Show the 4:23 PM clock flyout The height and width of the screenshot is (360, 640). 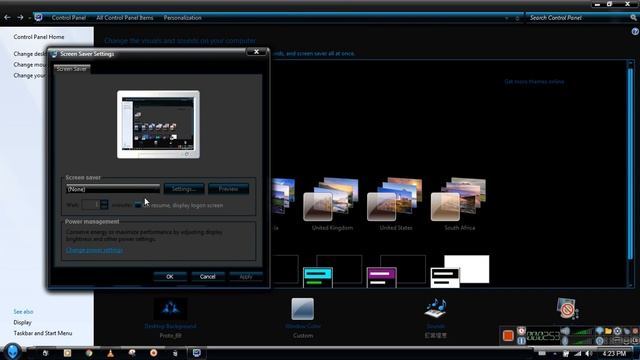coord(614,353)
